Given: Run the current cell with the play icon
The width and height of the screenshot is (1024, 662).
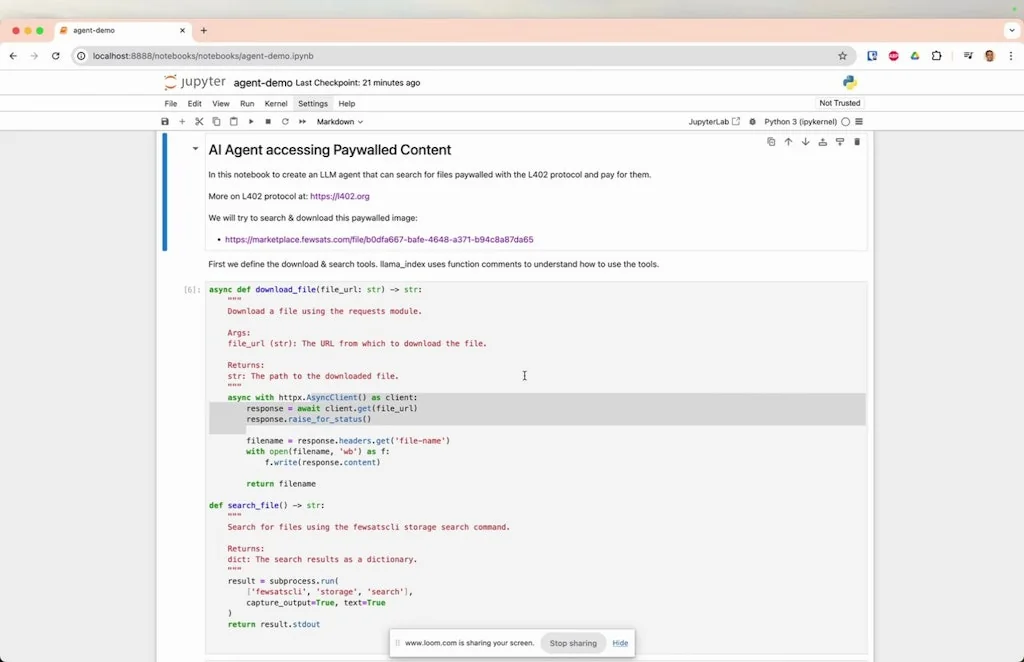Looking at the screenshot, I should [x=250, y=121].
